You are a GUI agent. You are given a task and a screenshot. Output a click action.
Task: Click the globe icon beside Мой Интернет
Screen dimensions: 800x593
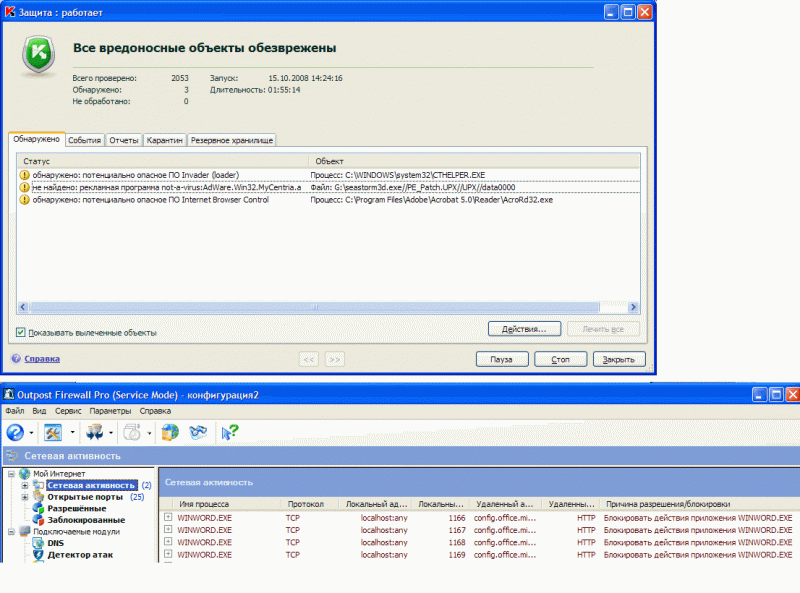[24, 474]
